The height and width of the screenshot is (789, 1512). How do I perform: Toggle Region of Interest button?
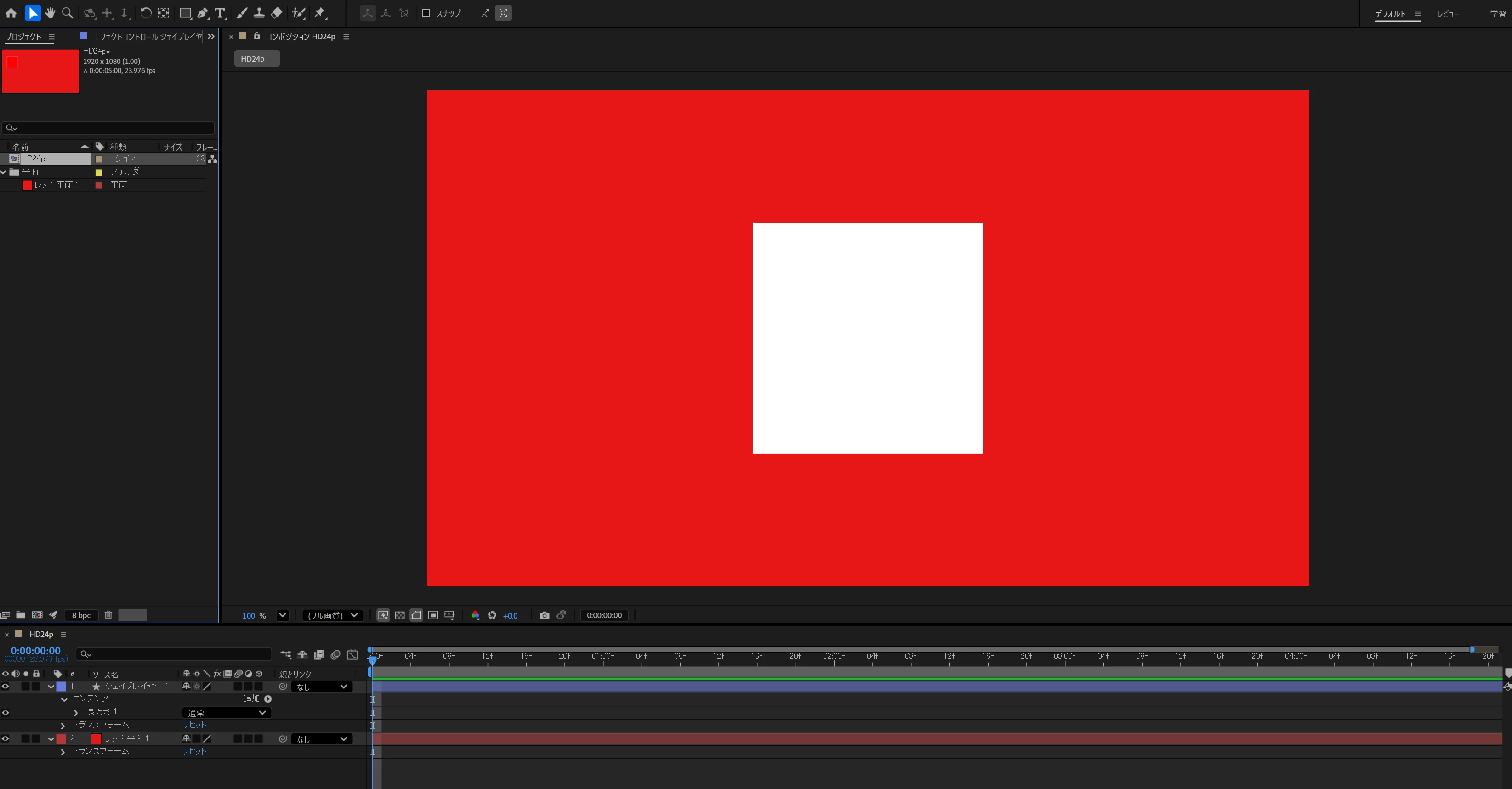[x=432, y=615]
